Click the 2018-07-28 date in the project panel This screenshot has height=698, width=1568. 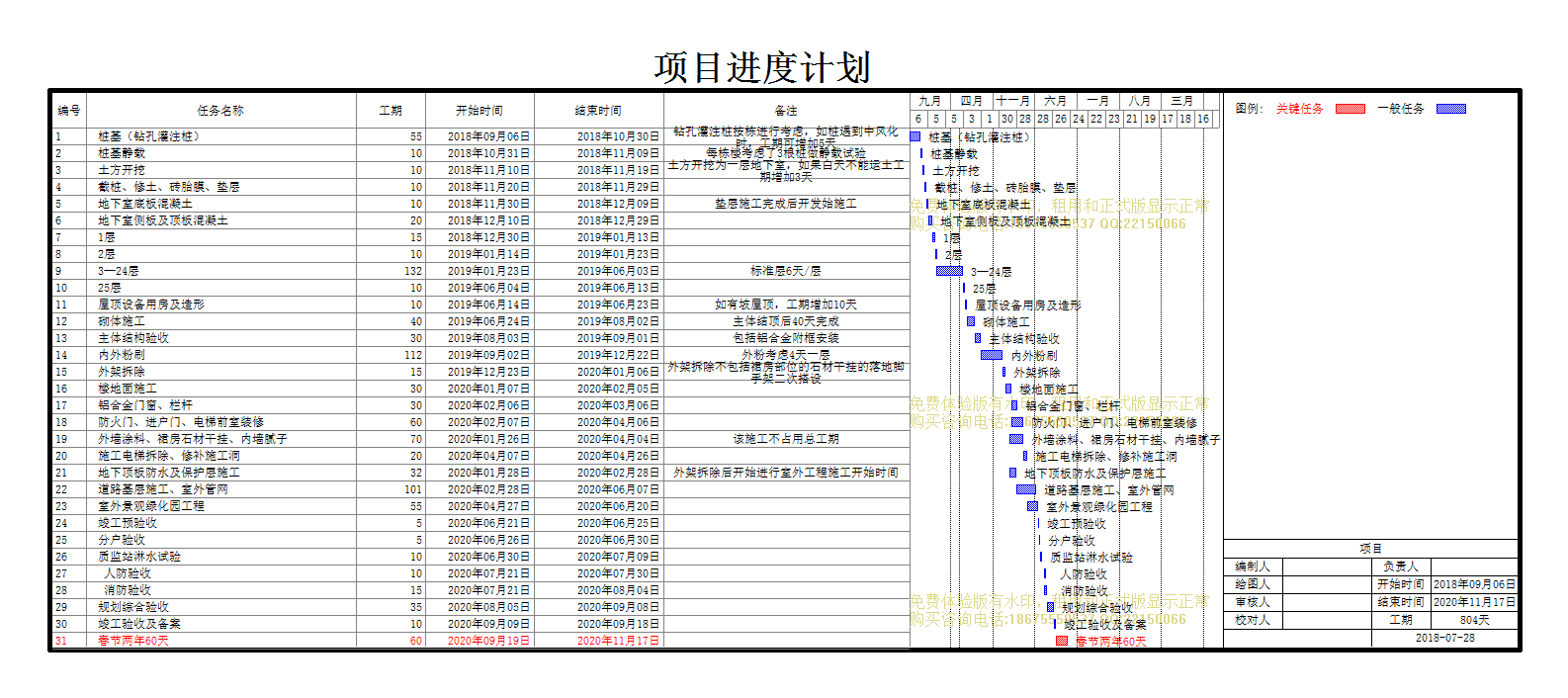(x=1445, y=638)
